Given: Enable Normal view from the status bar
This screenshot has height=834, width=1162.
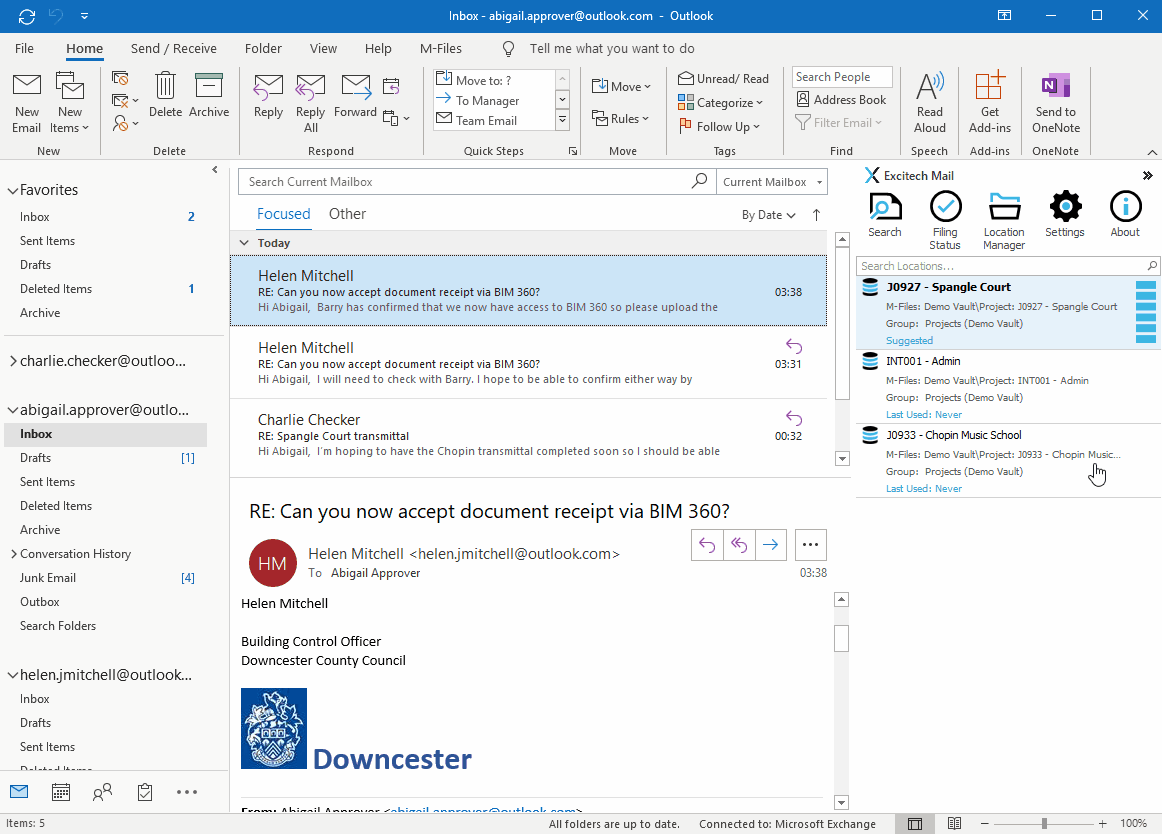Looking at the screenshot, I should coord(915,823).
